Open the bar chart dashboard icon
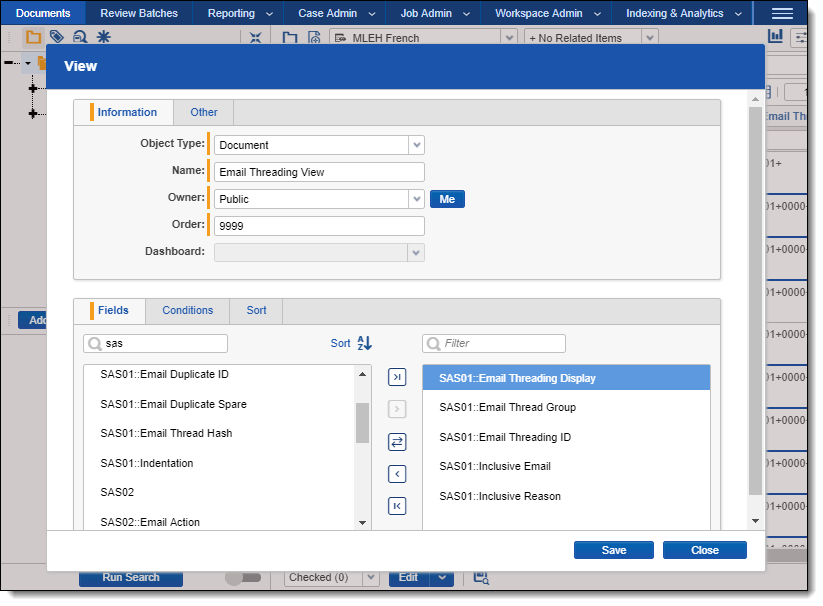Screen dimensions: 823x606 775,36
